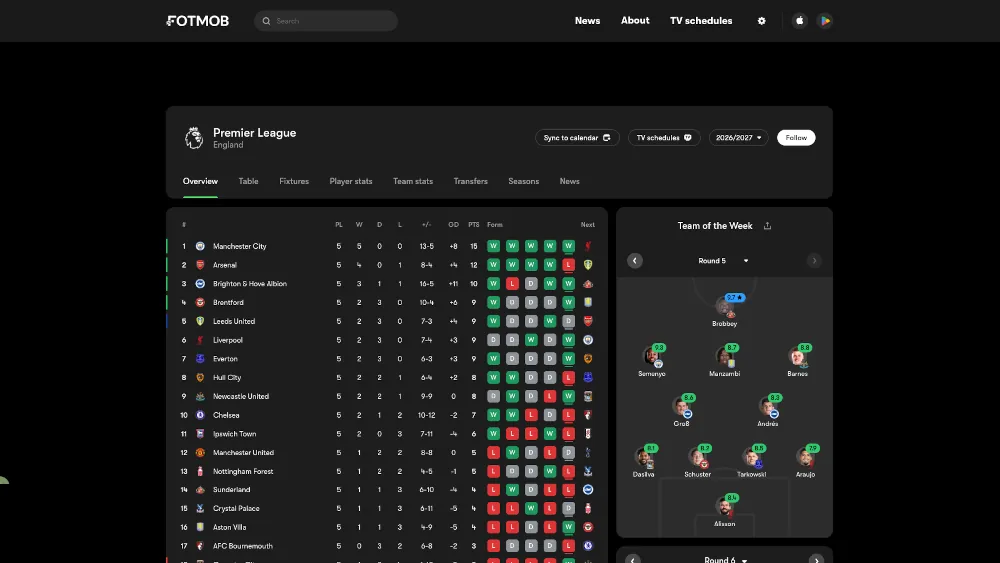Go to next Team of the Week round
Viewport: 1000px width, 563px height.
coord(814,261)
